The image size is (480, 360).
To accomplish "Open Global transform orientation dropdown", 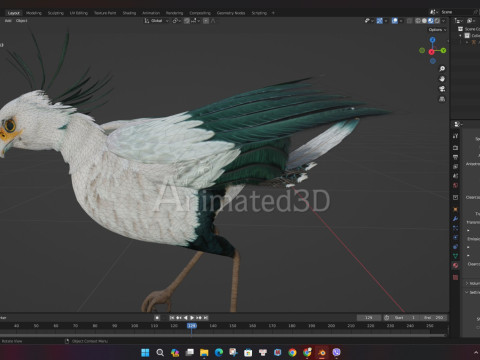I will 157,21.
